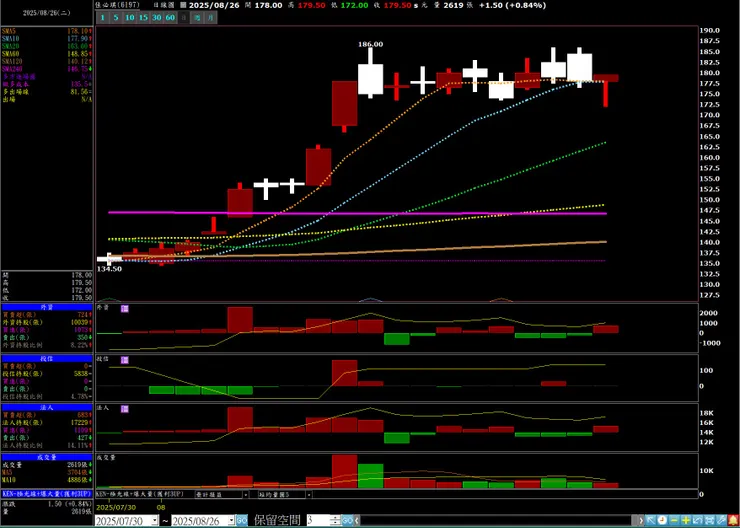The width and height of the screenshot is (740, 528).
Task: Select the 10-minute interval button
Action: (x=129, y=18)
